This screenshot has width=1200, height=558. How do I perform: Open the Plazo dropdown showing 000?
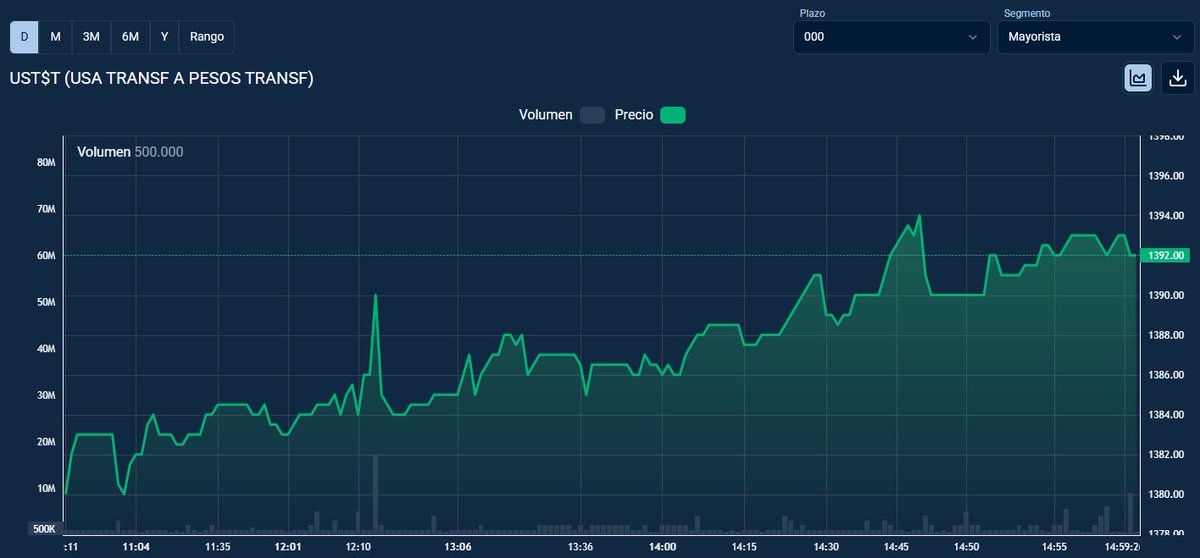pos(892,37)
